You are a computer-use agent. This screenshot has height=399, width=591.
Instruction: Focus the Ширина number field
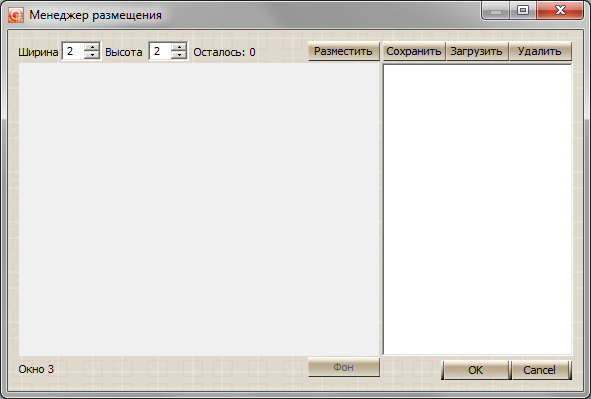(x=74, y=51)
